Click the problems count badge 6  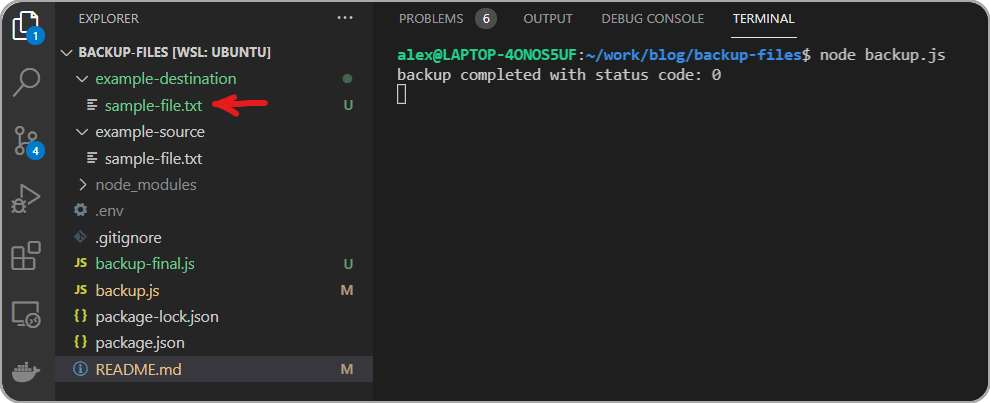(x=486, y=19)
